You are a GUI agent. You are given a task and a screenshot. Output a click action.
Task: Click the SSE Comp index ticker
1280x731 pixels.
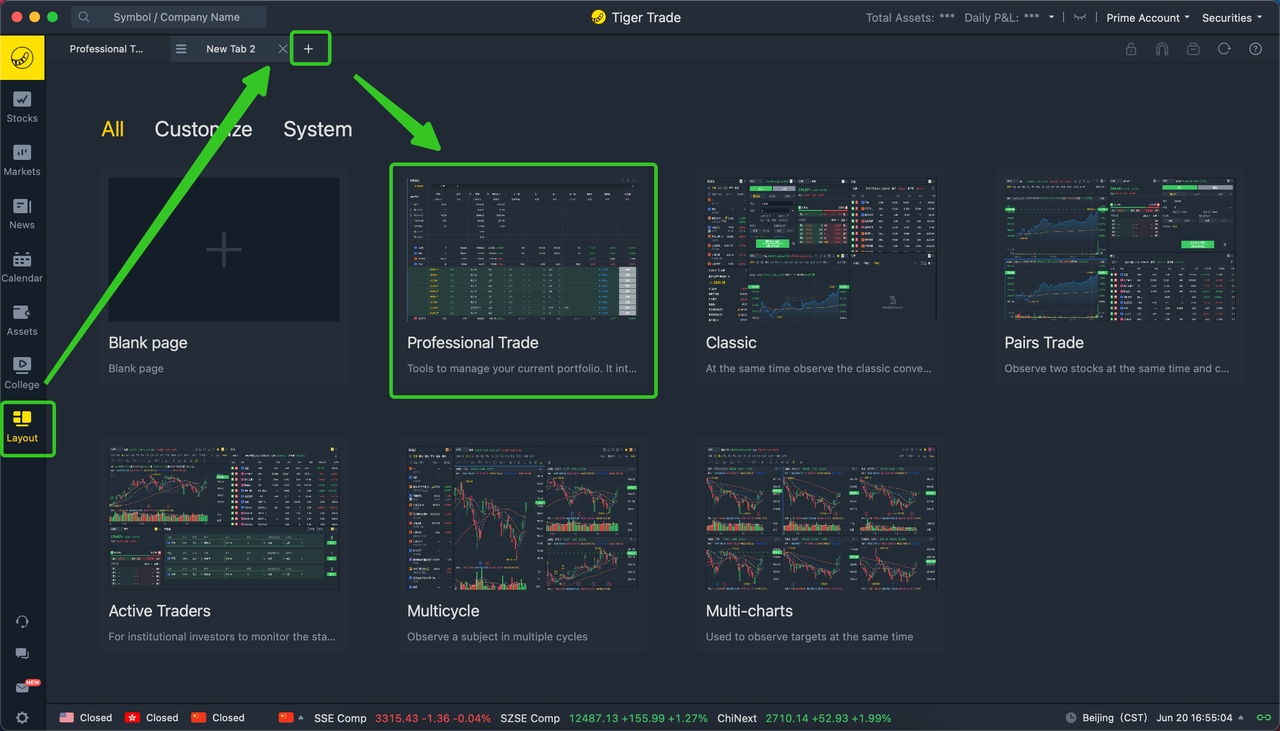[402, 718]
